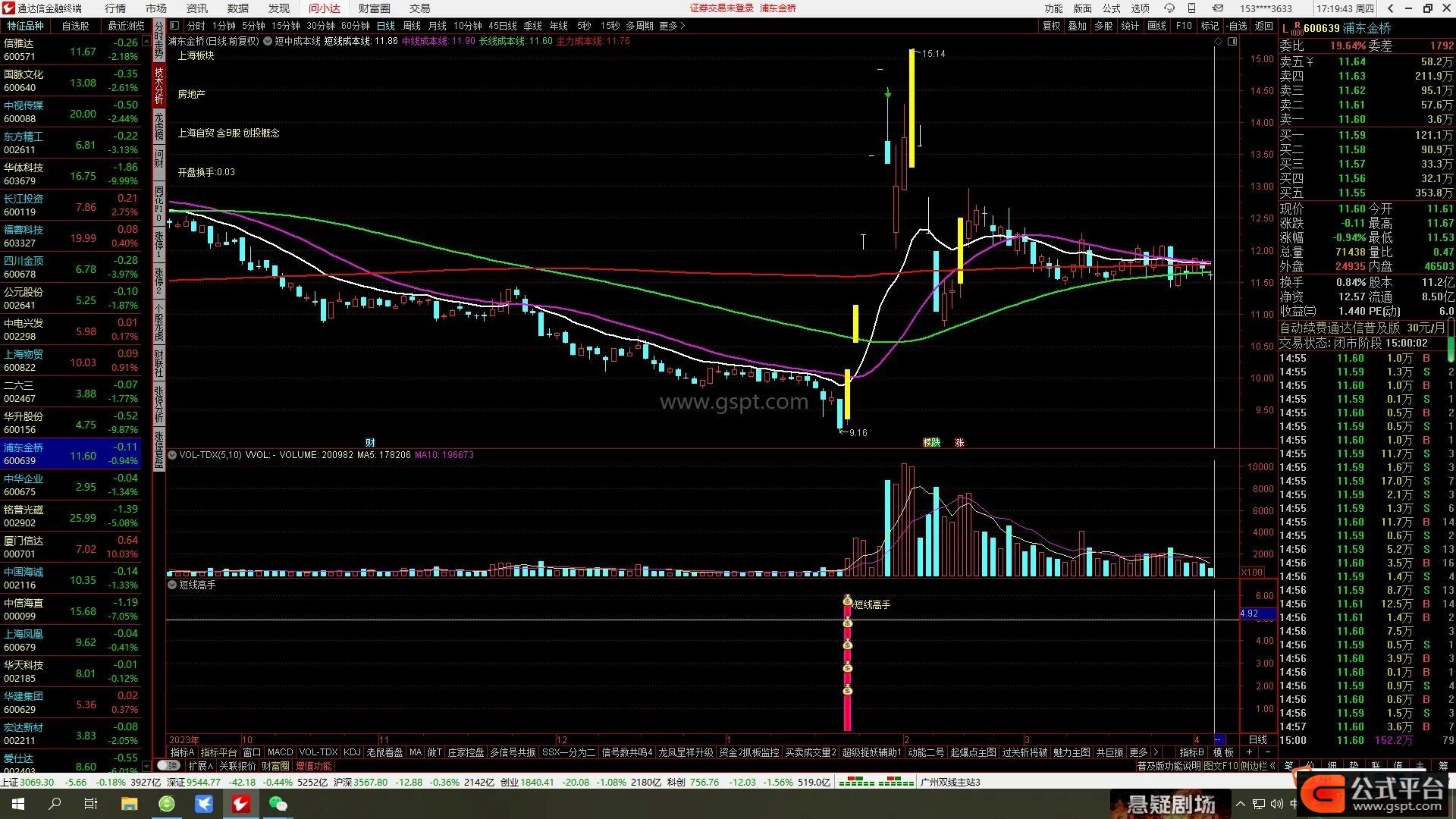Click 增值功能 link at bottom

coord(313,766)
